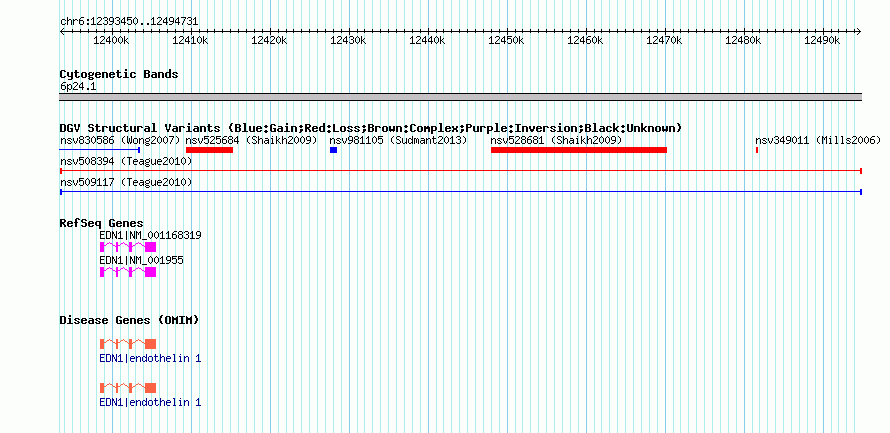Select the red nsv525684 loss bar

[209, 150]
